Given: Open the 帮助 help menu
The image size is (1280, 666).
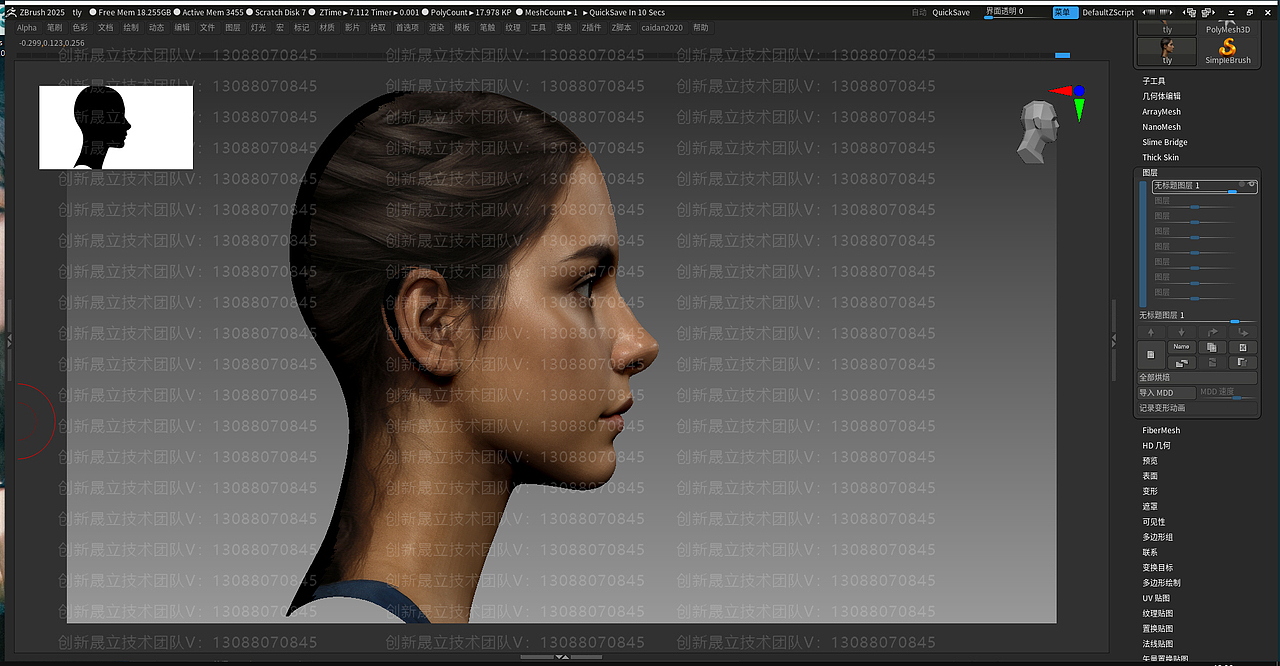Looking at the screenshot, I should coord(700,28).
